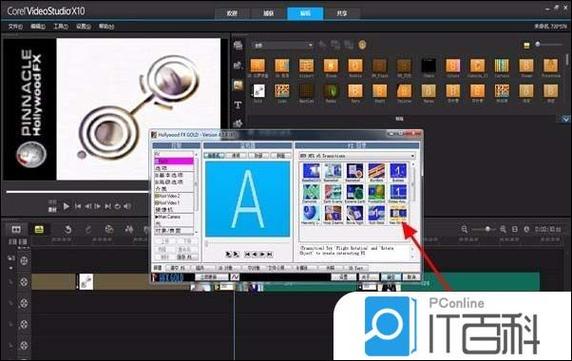Image resolution: width=572 pixels, height=361 pixels.
Task: Open the Graphic library sidebar icon
Action: coord(238,123)
